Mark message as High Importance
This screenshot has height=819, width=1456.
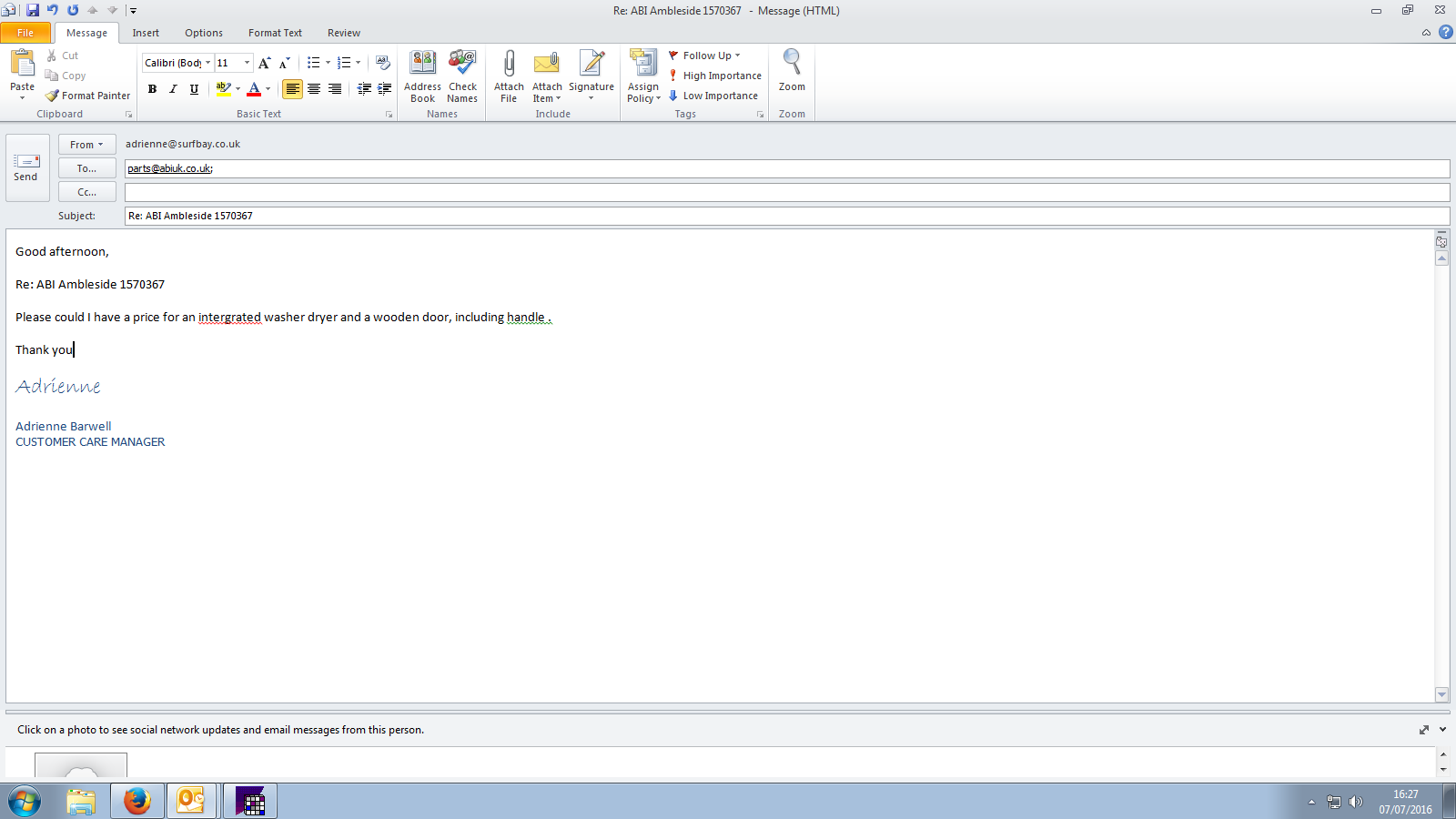pyautogui.click(x=714, y=76)
